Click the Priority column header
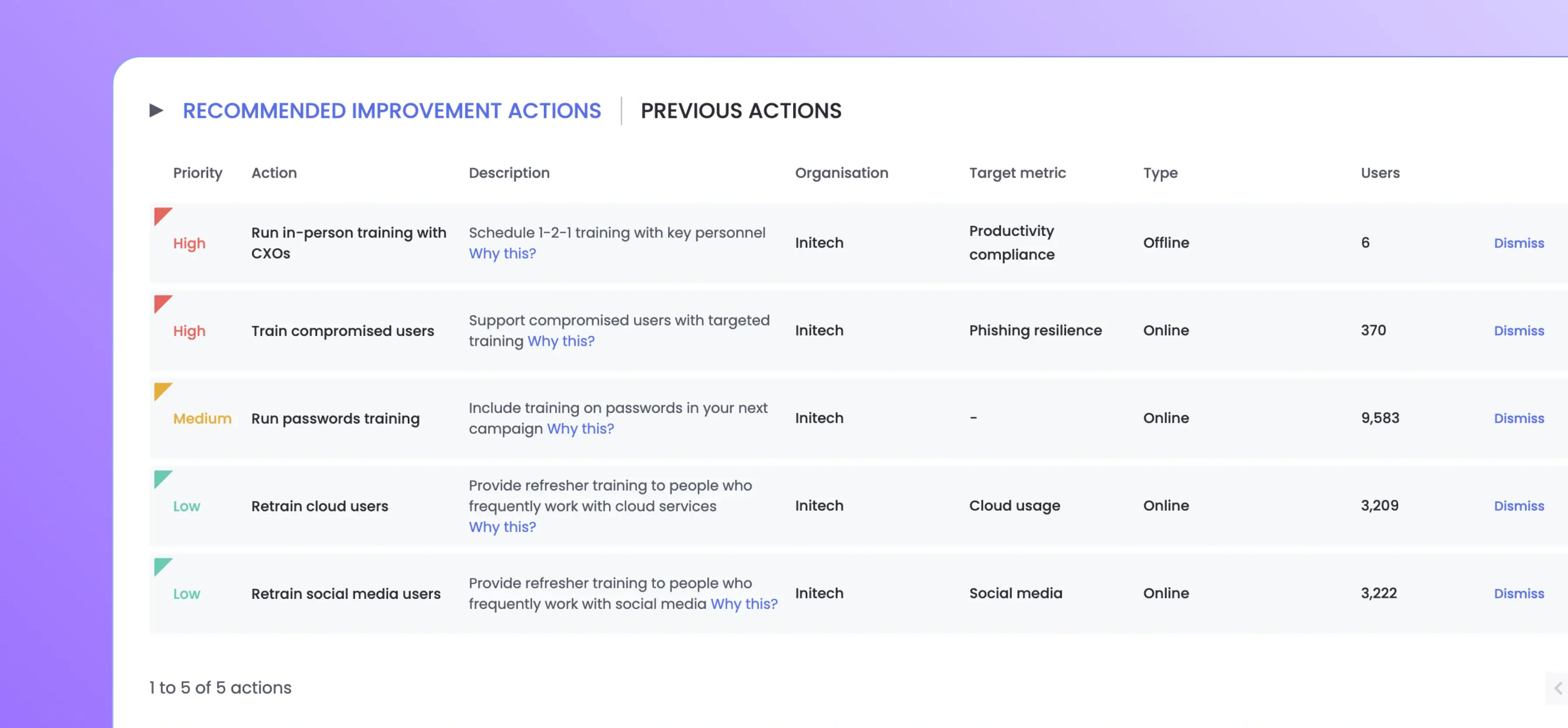This screenshot has width=1568, height=728. click(x=197, y=173)
